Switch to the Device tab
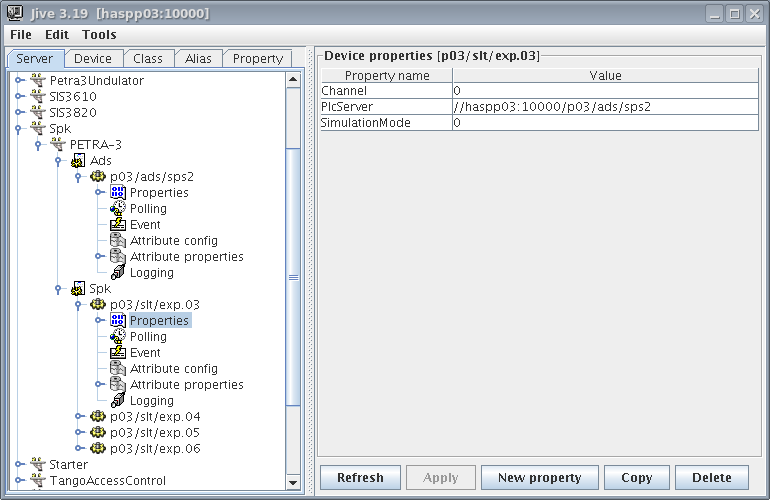 pos(93,58)
